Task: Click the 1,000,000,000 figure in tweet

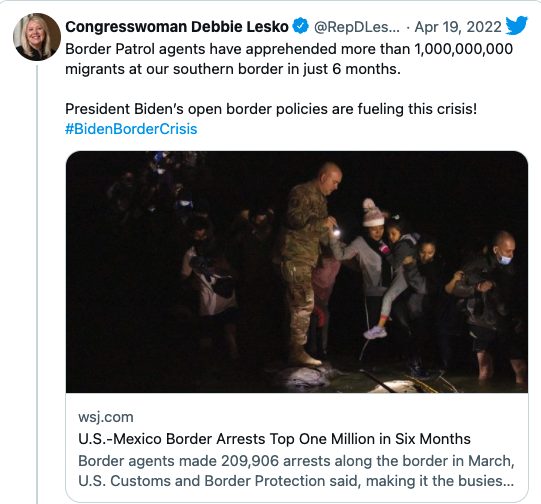Action: pos(463,49)
